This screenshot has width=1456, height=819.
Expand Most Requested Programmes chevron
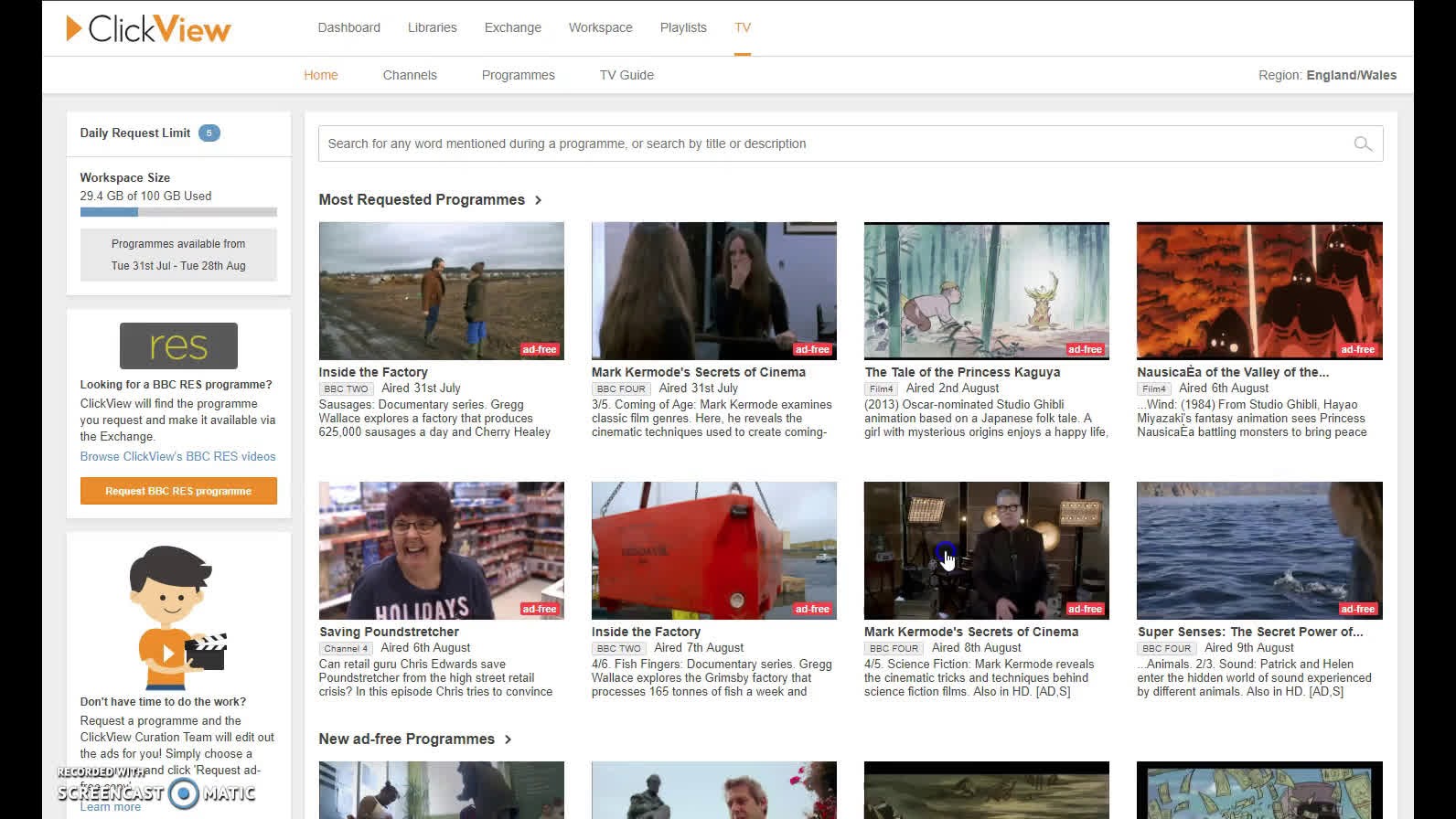tap(538, 200)
